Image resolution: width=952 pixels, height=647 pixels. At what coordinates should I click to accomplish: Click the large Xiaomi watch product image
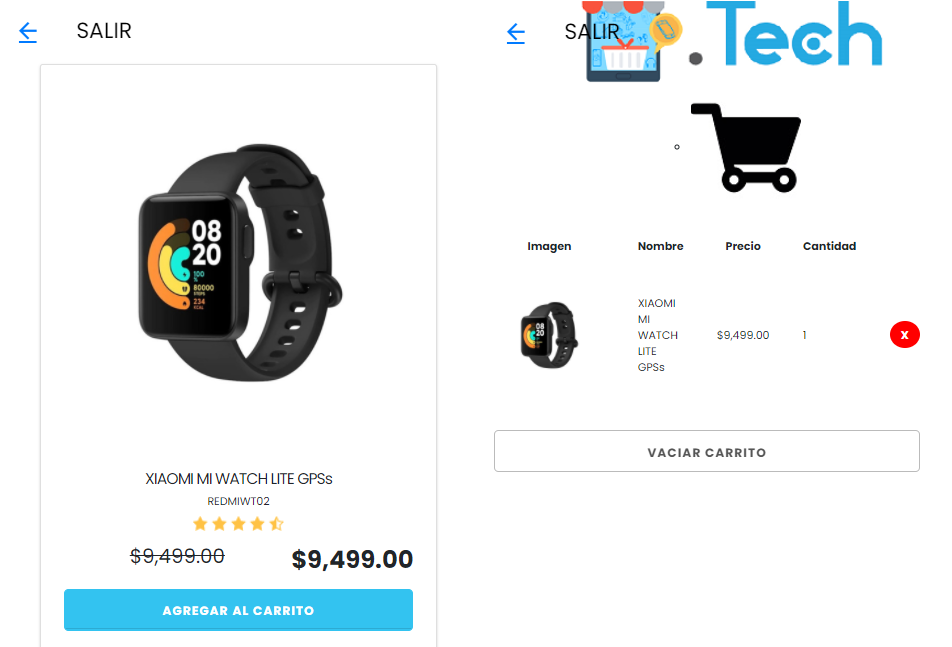pos(239,263)
